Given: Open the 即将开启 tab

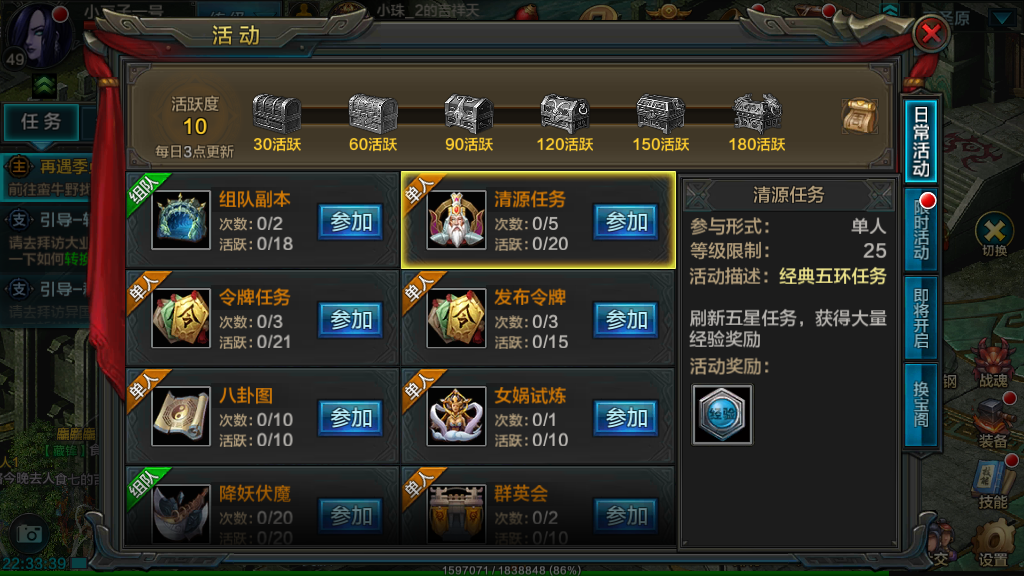Looking at the screenshot, I should click(x=921, y=318).
